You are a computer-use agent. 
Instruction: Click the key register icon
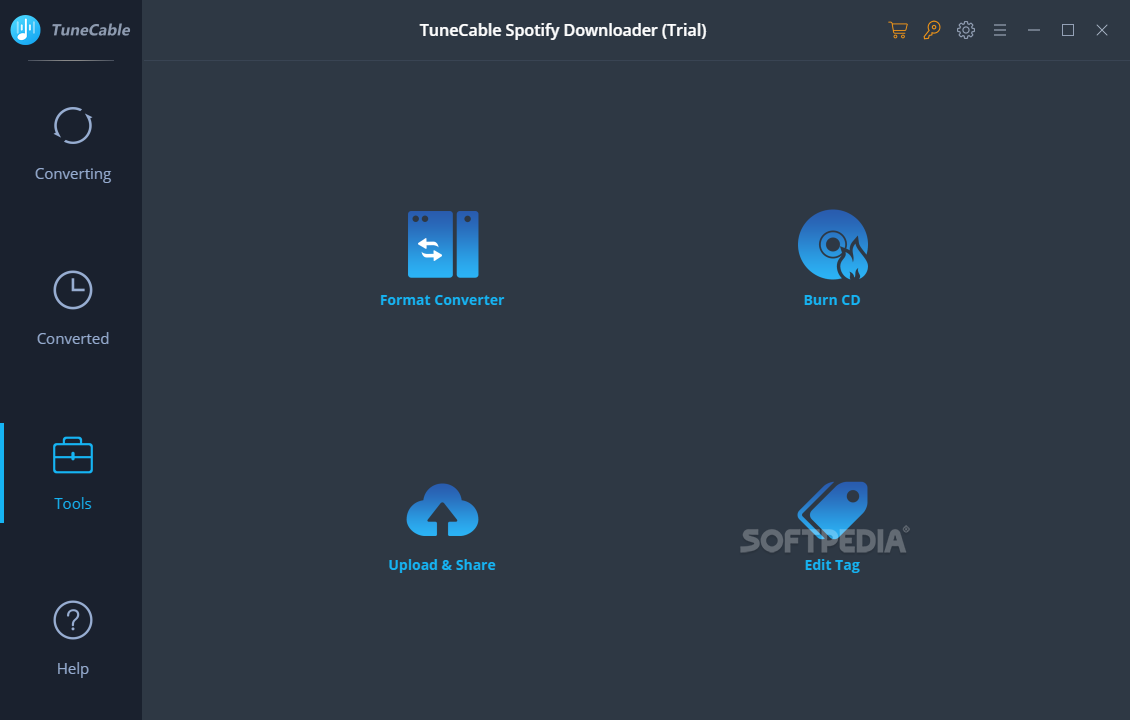[932, 30]
